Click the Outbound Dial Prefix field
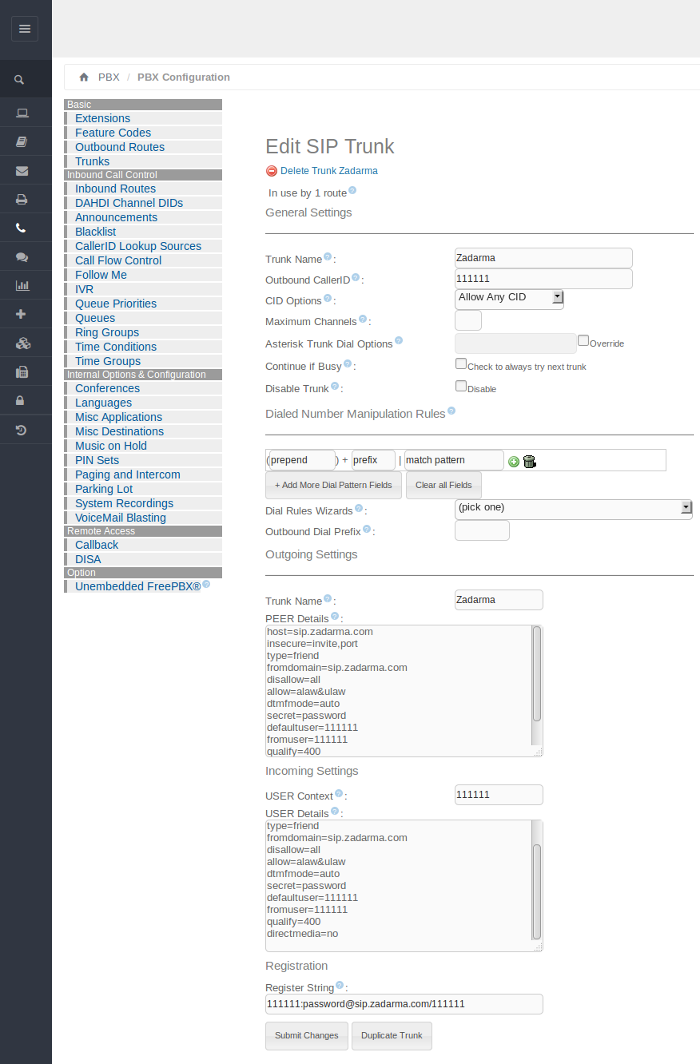 point(482,531)
